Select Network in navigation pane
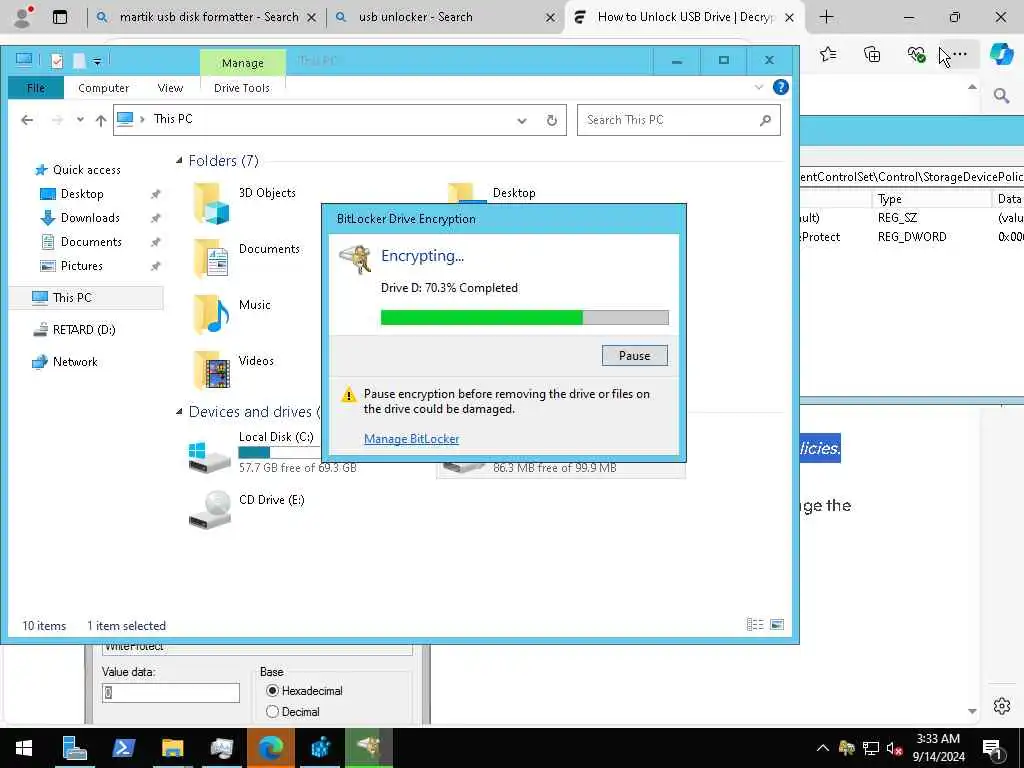Image resolution: width=1024 pixels, height=768 pixels. tap(74, 362)
